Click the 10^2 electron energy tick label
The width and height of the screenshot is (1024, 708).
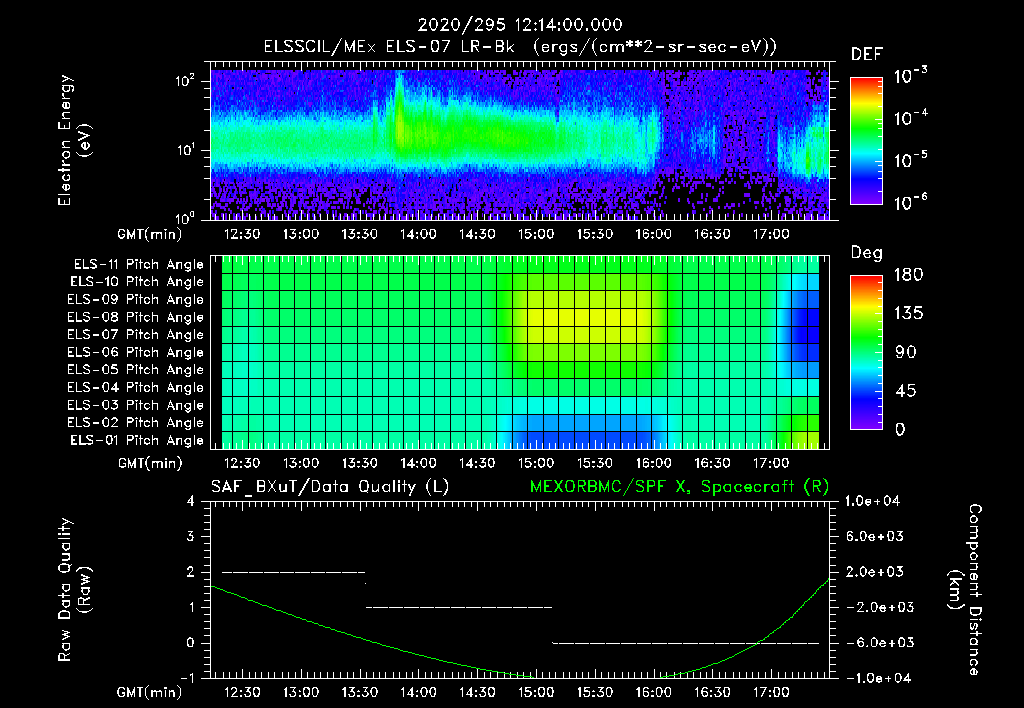184,81
